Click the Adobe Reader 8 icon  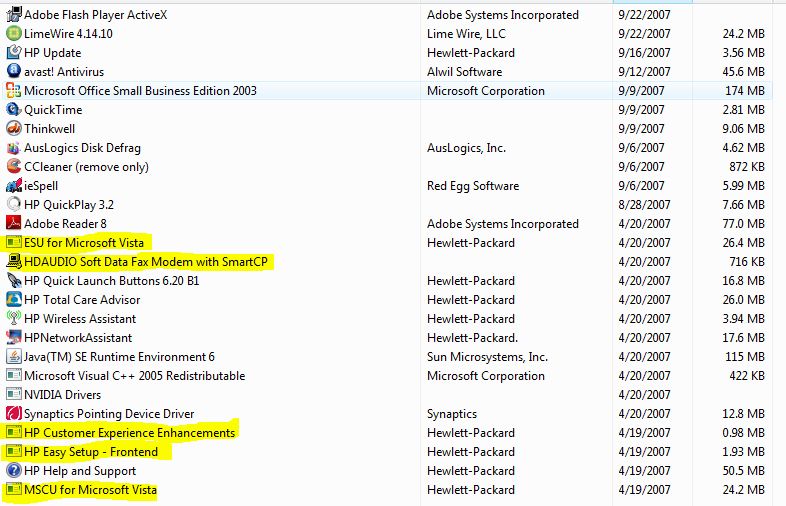click(x=14, y=223)
